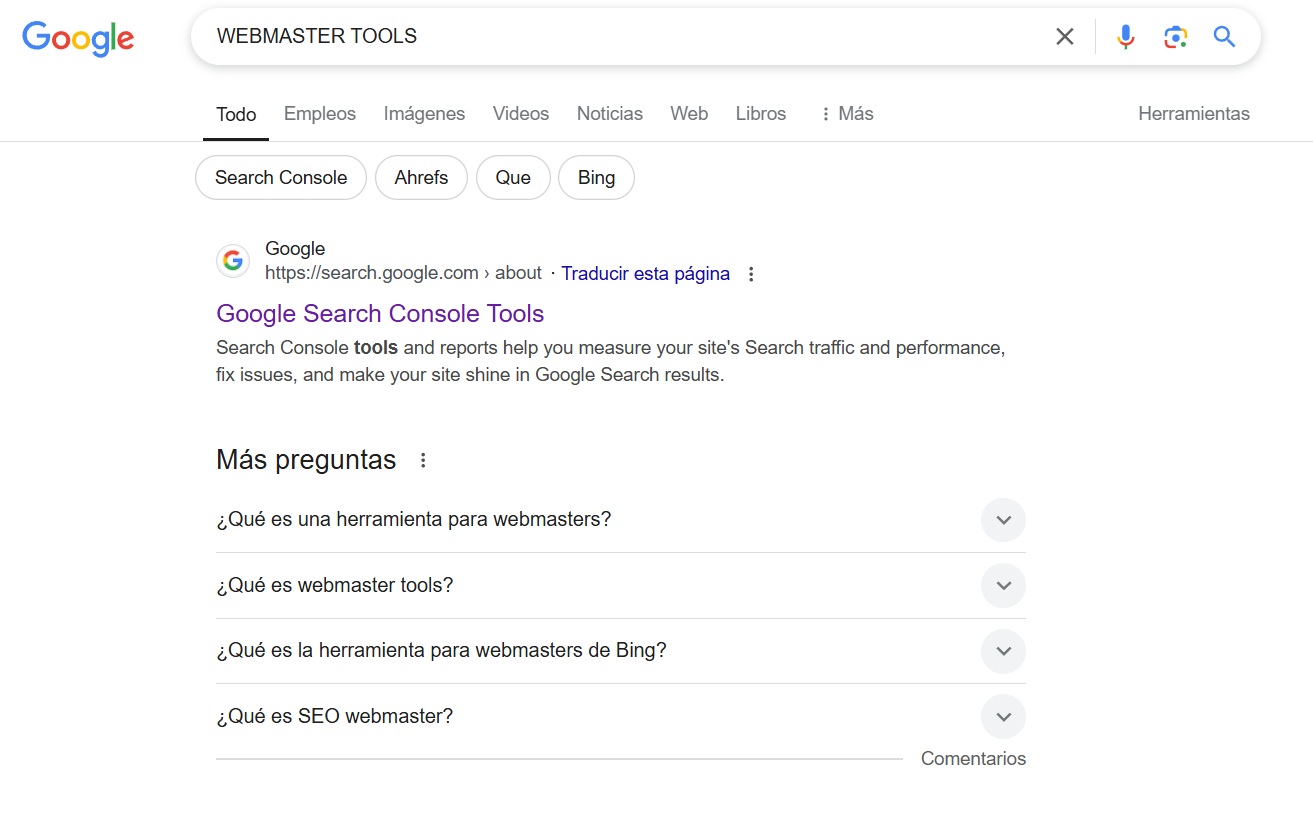Clear the search box with the X icon
This screenshot has width=1313, height=818.
[x=1065, y=37]
